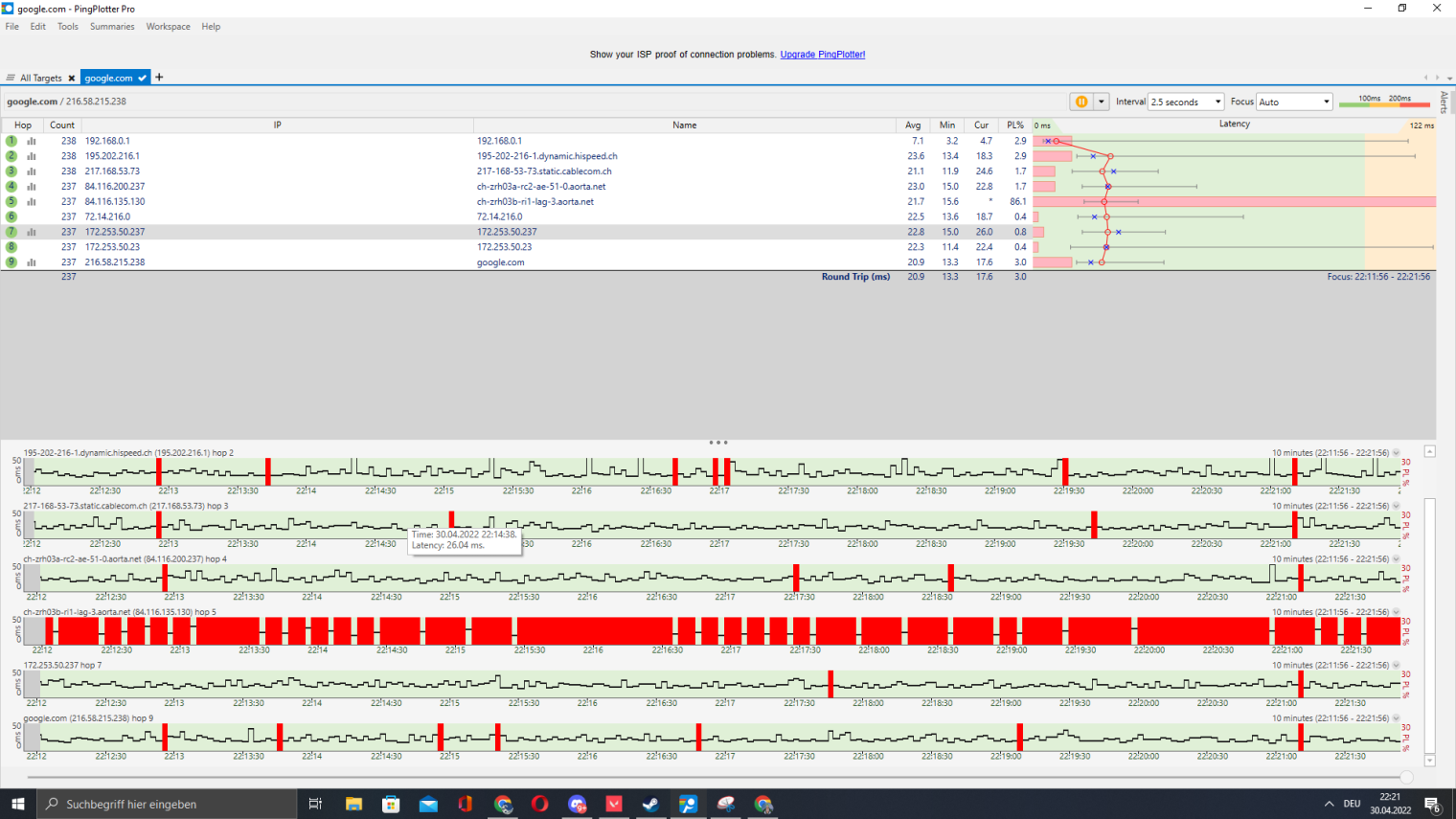Pause the google.com trace
The height and width of the screenshot is (819, 1456).
click(1081, 102)
